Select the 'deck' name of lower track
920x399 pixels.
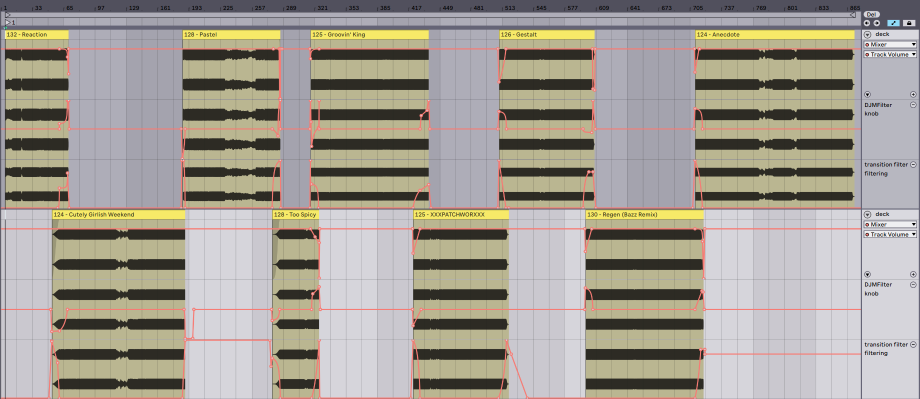[x=882, y=214]
